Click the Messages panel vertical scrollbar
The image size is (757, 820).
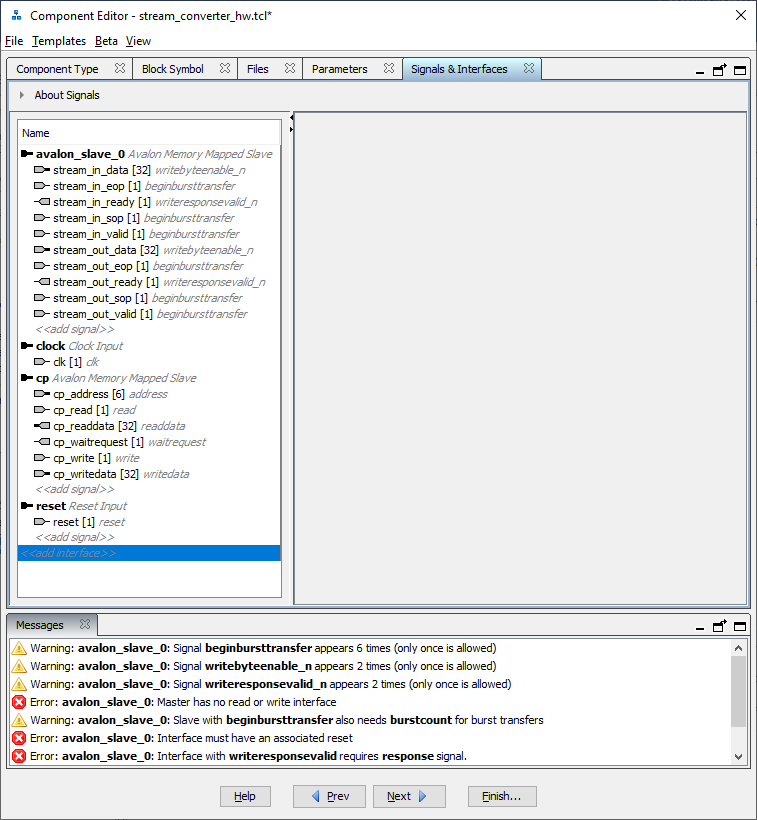point(739,690)
